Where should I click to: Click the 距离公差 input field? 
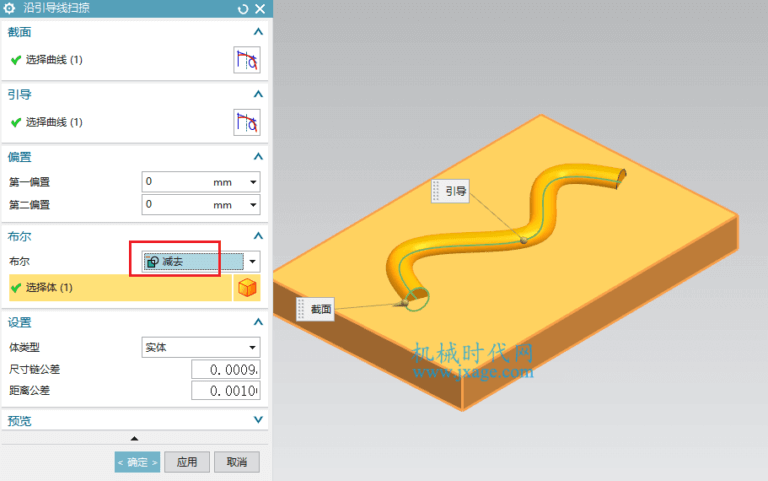point(225,391)
